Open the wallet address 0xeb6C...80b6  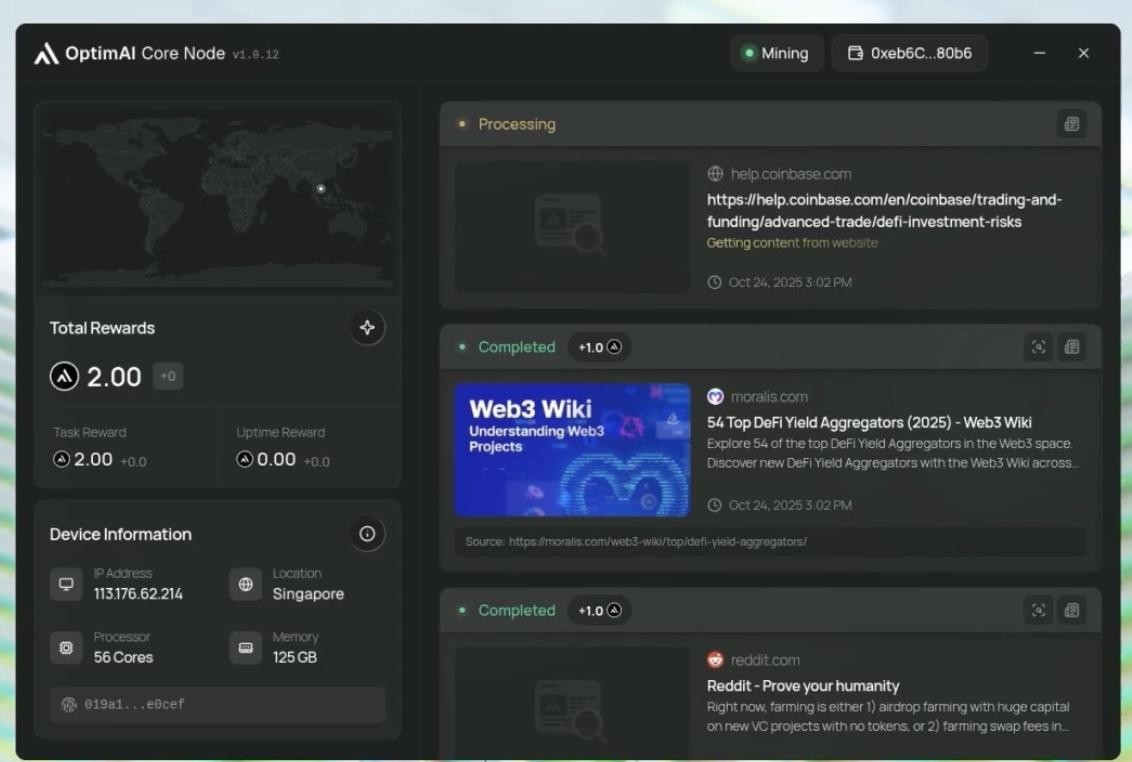(909, 54)
